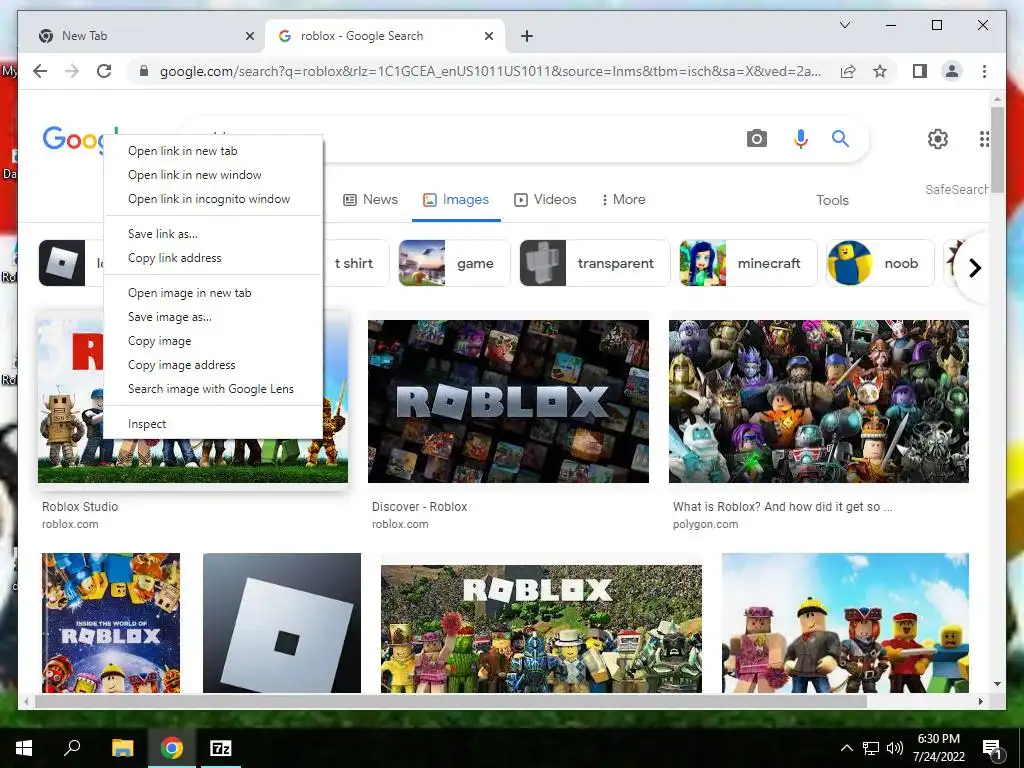1024x768 pixels.
Task: Open the search Tools button
Action: pyautogui.click(x=832, y=200)
